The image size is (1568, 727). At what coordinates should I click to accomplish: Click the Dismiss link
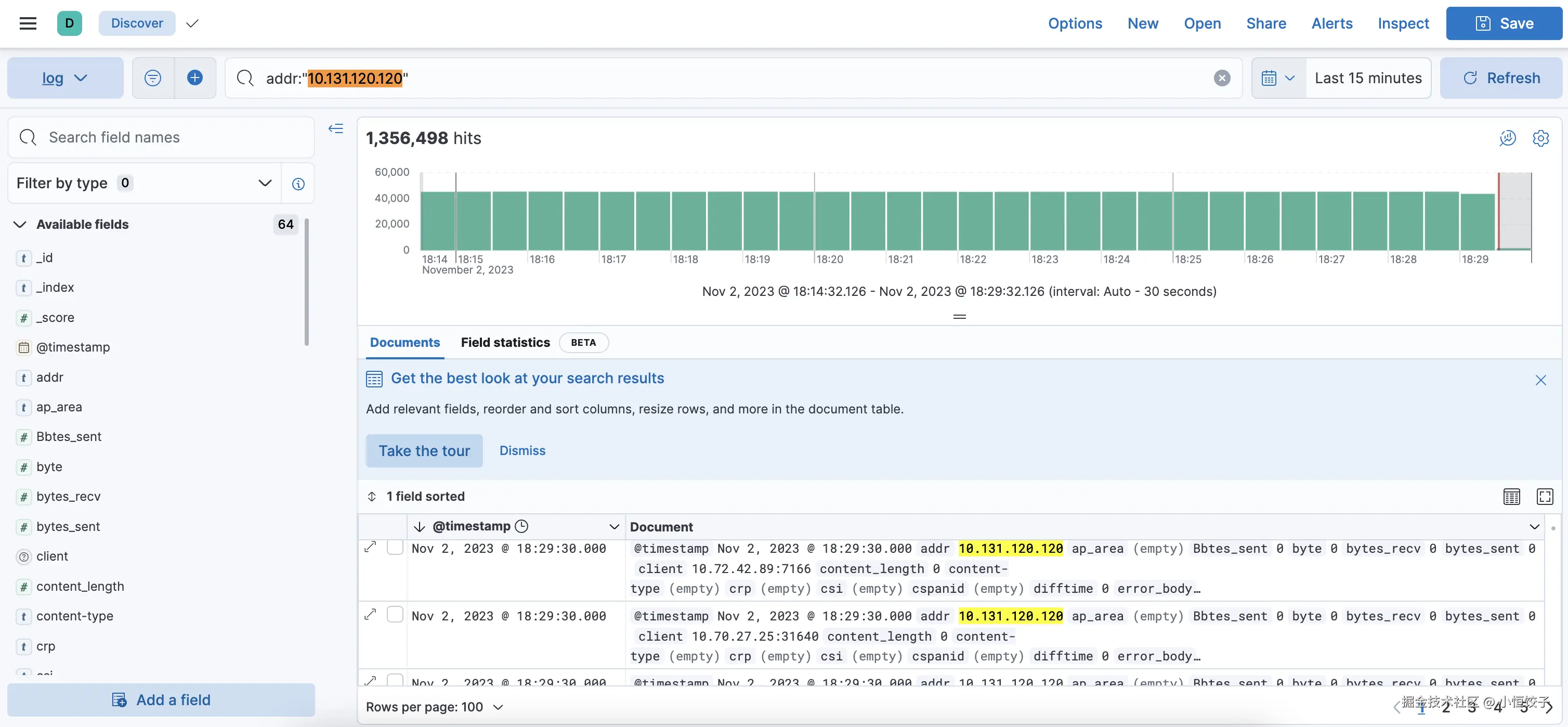522,450
